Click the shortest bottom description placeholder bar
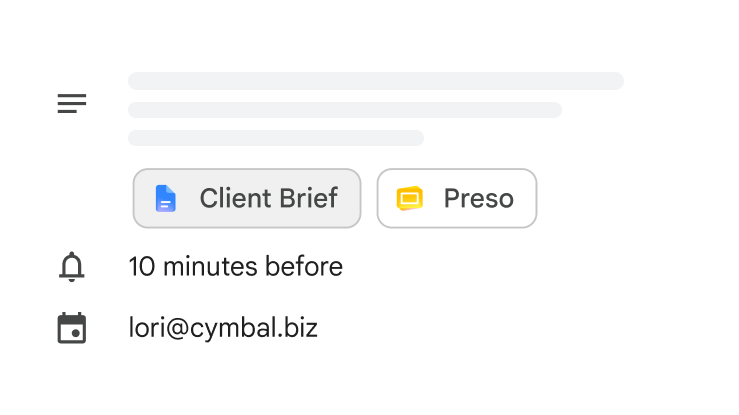This screenshot has height=415, width=739. [276, 138]
